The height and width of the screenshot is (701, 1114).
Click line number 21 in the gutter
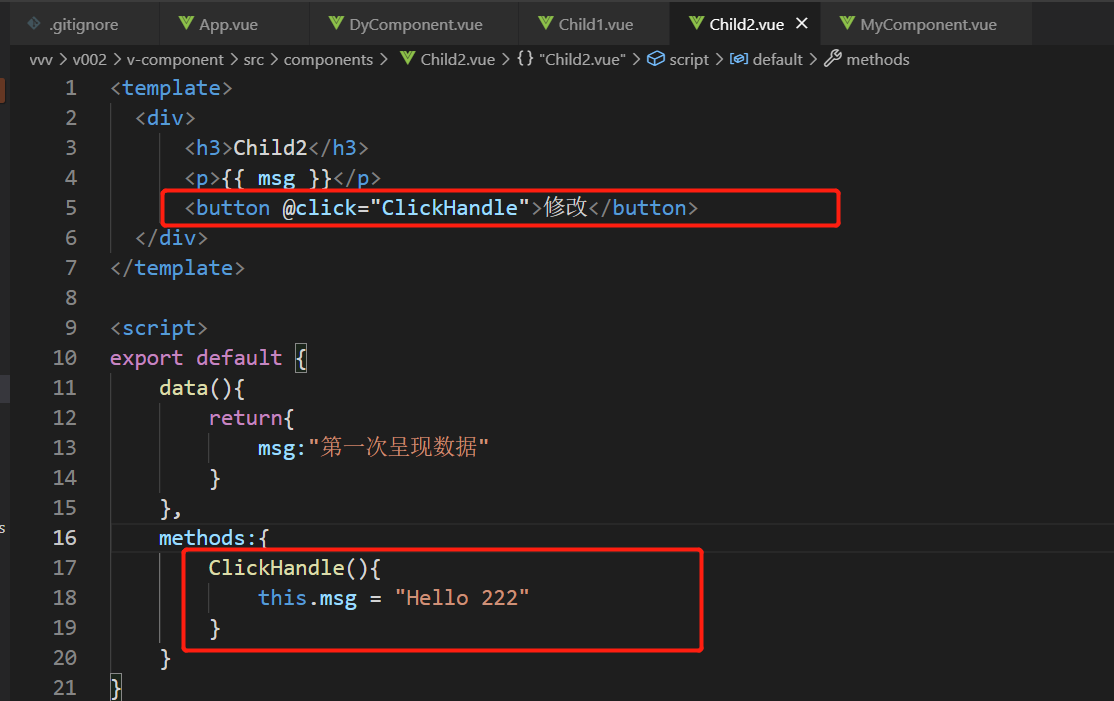pyautogui.click(x=65, y=688)
